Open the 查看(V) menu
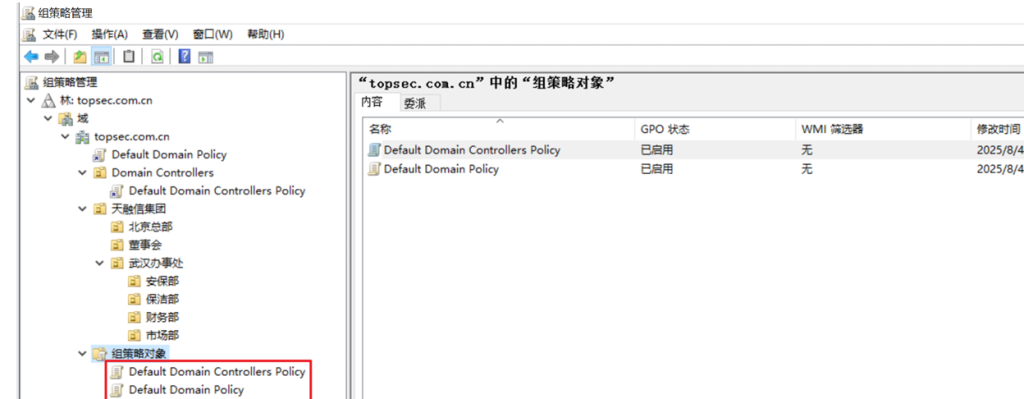Screen dimensions: 1024x399 (160, 35)
